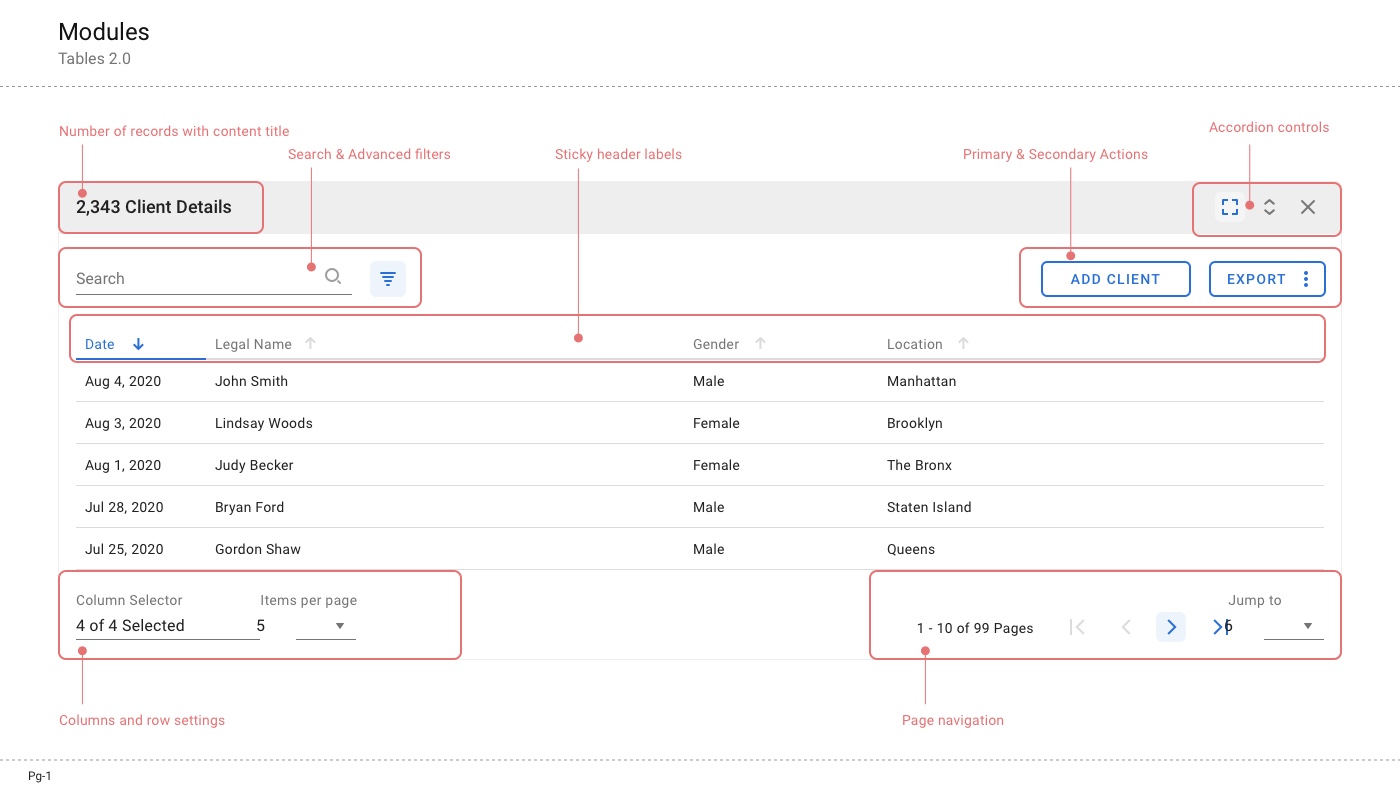
Task: Sort by Gender using the arrow icon
Action: [x=760, y=343]
